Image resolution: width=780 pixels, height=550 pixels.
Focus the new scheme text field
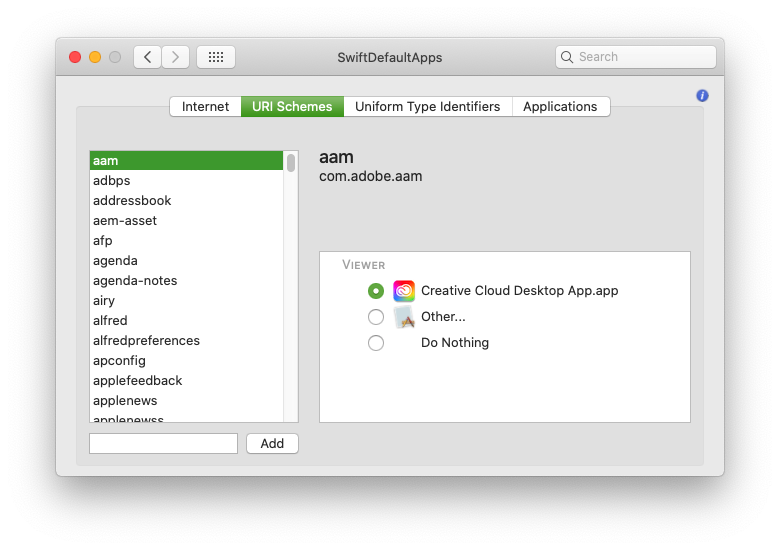(x=163, y=444)
